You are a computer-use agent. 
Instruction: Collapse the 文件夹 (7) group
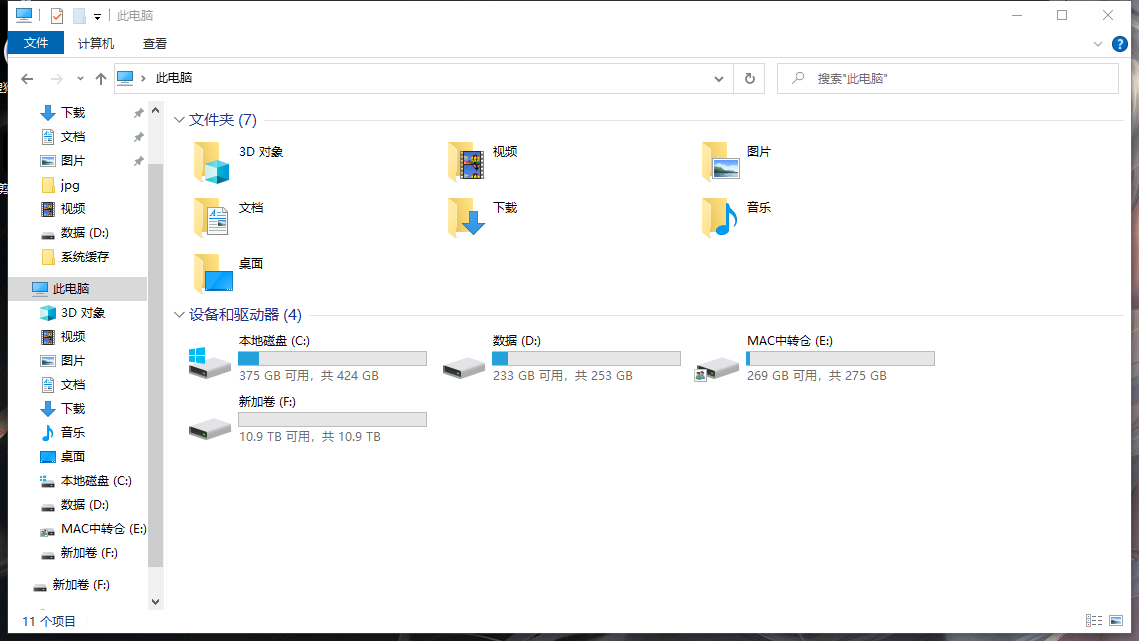pos(179,120)
